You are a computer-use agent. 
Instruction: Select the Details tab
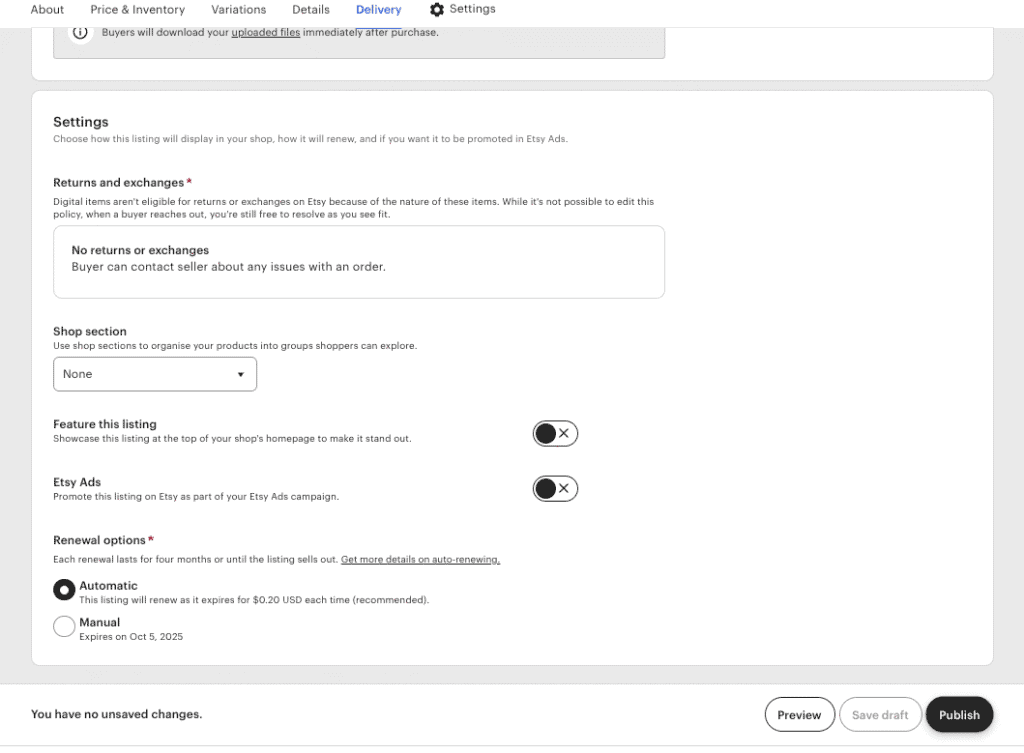click(x=311, y=10)
